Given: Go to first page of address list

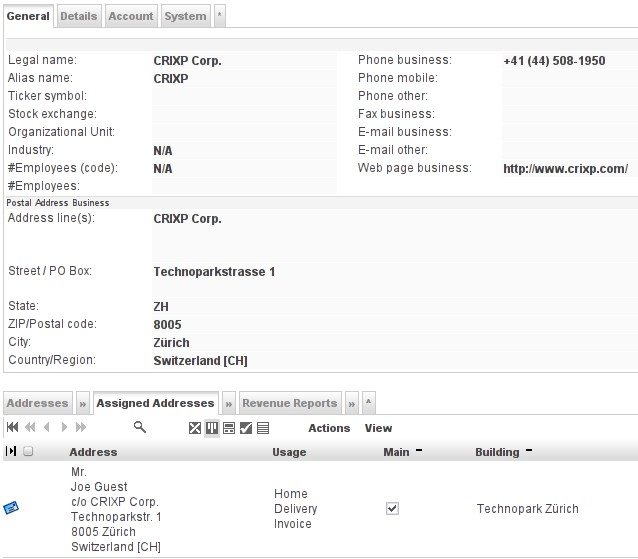Looking at the screenshot, I should tap(13, 427).
